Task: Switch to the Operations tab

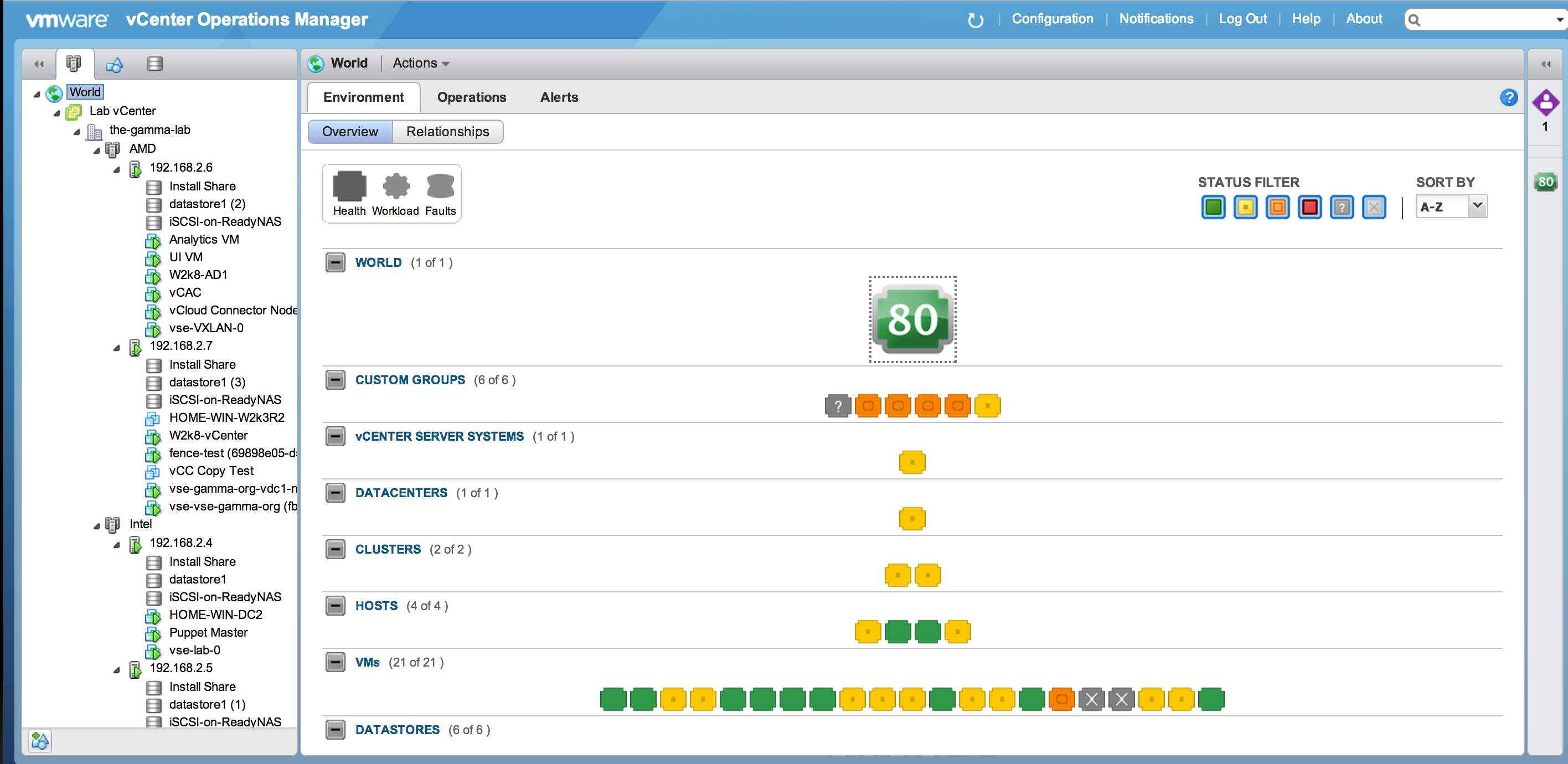Action: click(471, 97)
